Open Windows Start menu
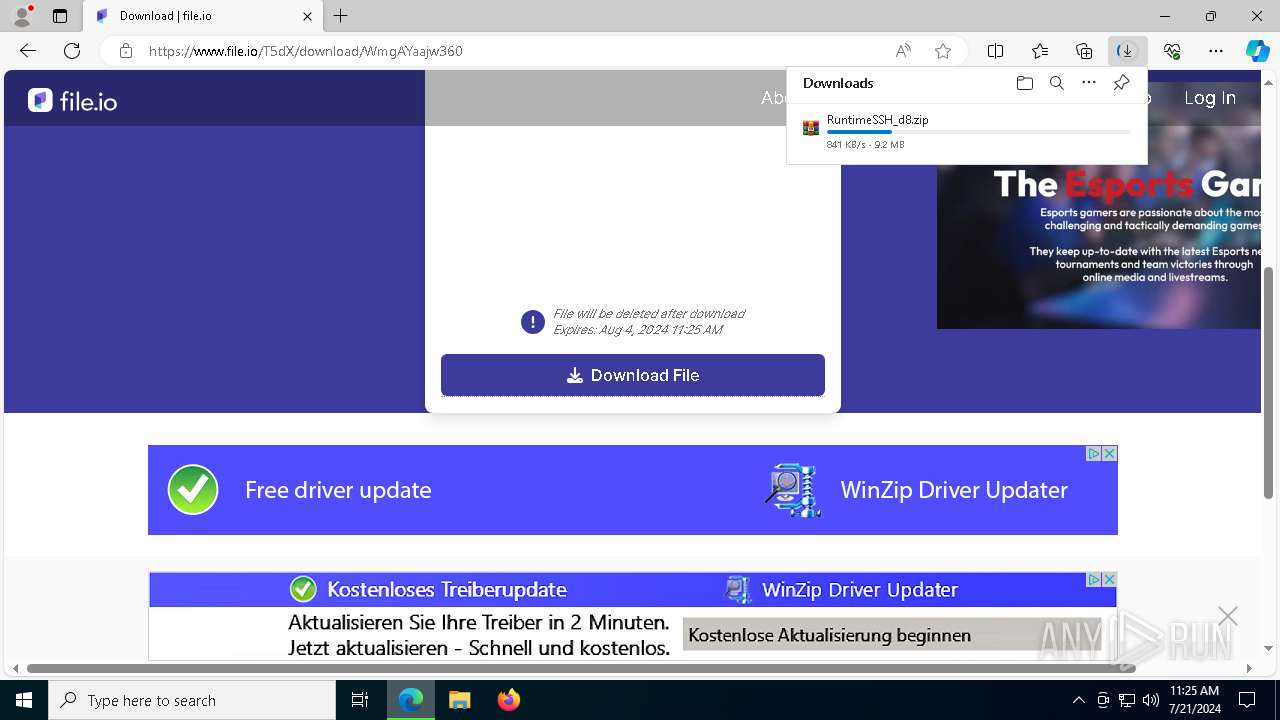 click(24, 700)
